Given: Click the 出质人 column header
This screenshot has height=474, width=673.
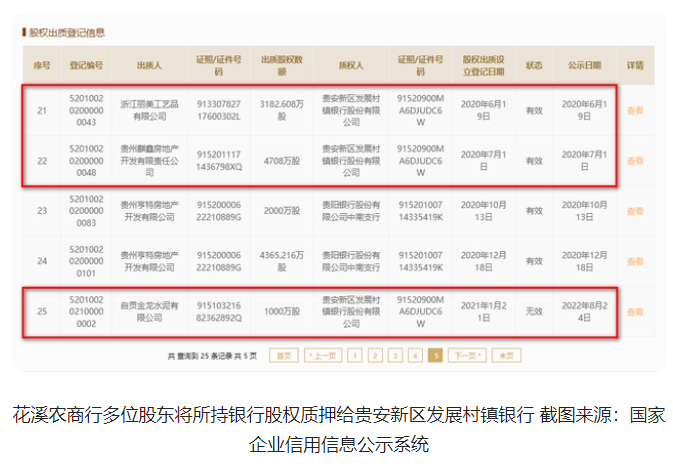Looking at the screenshot, I should coord(149,65).
